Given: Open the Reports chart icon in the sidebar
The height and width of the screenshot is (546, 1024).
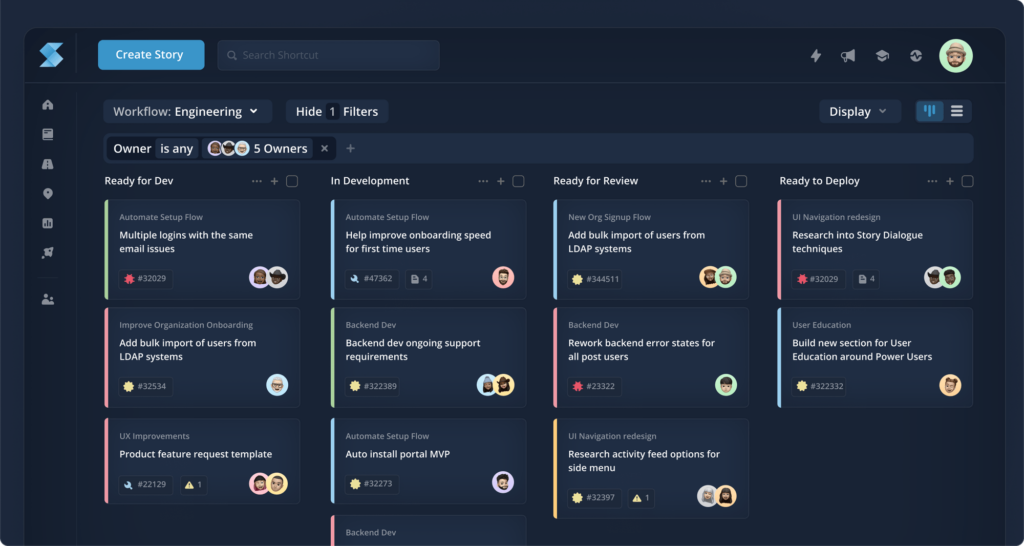Looking at the screenshot, I should (x=48, y=223).
